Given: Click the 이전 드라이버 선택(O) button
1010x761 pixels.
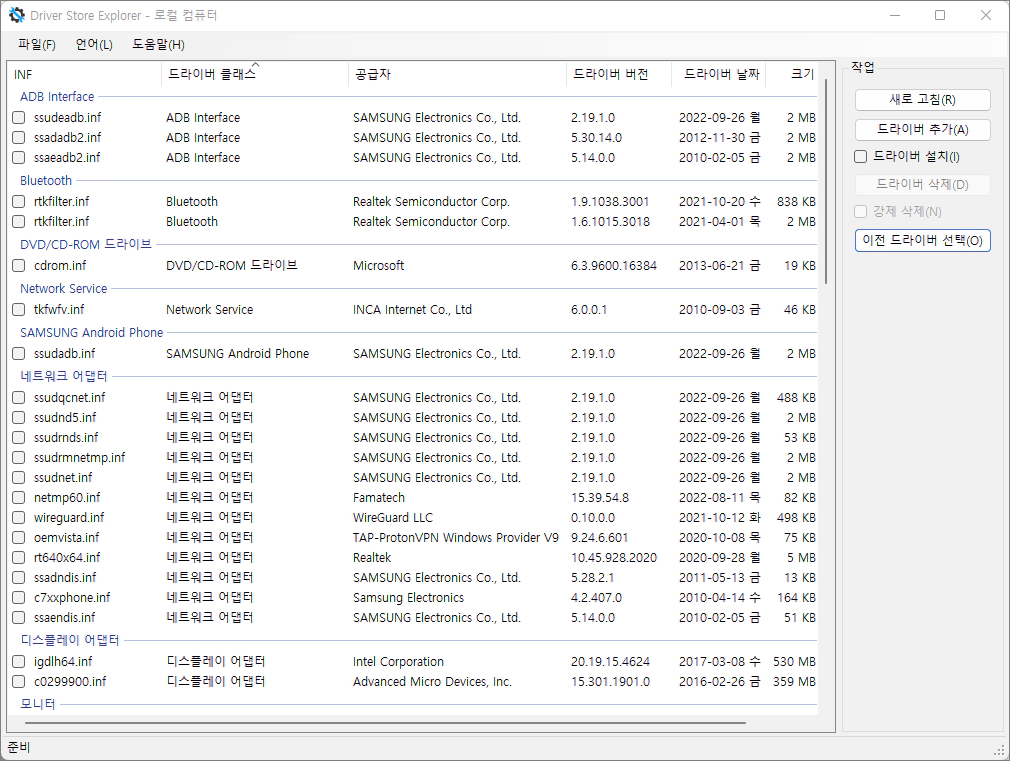Looking at the screenshot, I should coord(922,240).
